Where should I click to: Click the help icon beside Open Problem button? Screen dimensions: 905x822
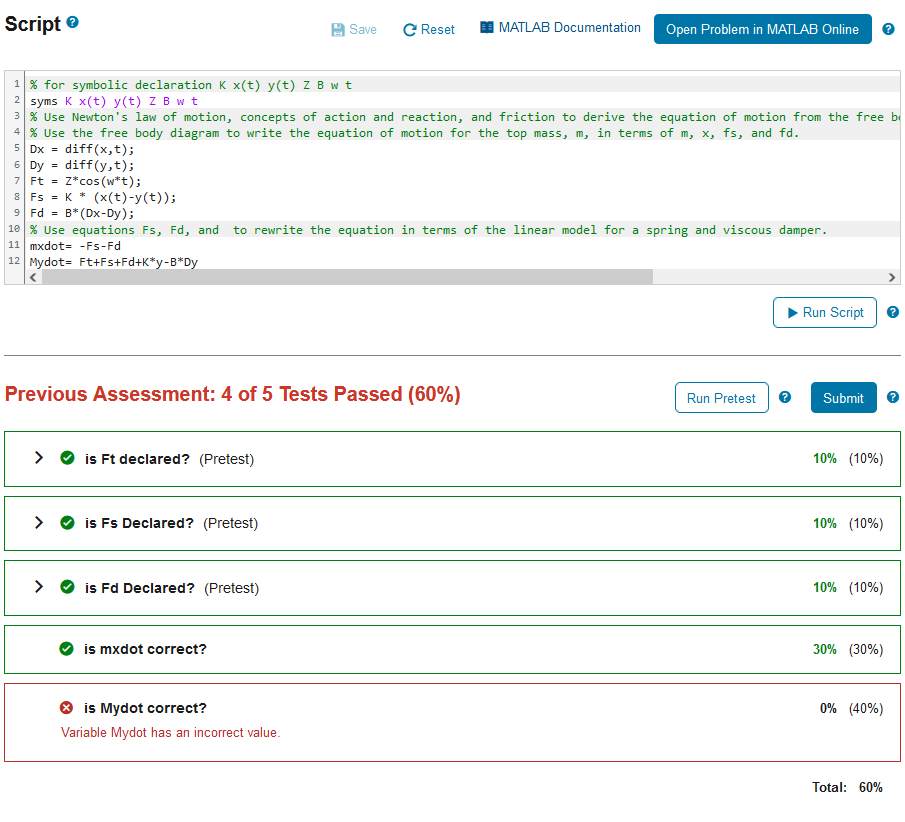[888, 29]
